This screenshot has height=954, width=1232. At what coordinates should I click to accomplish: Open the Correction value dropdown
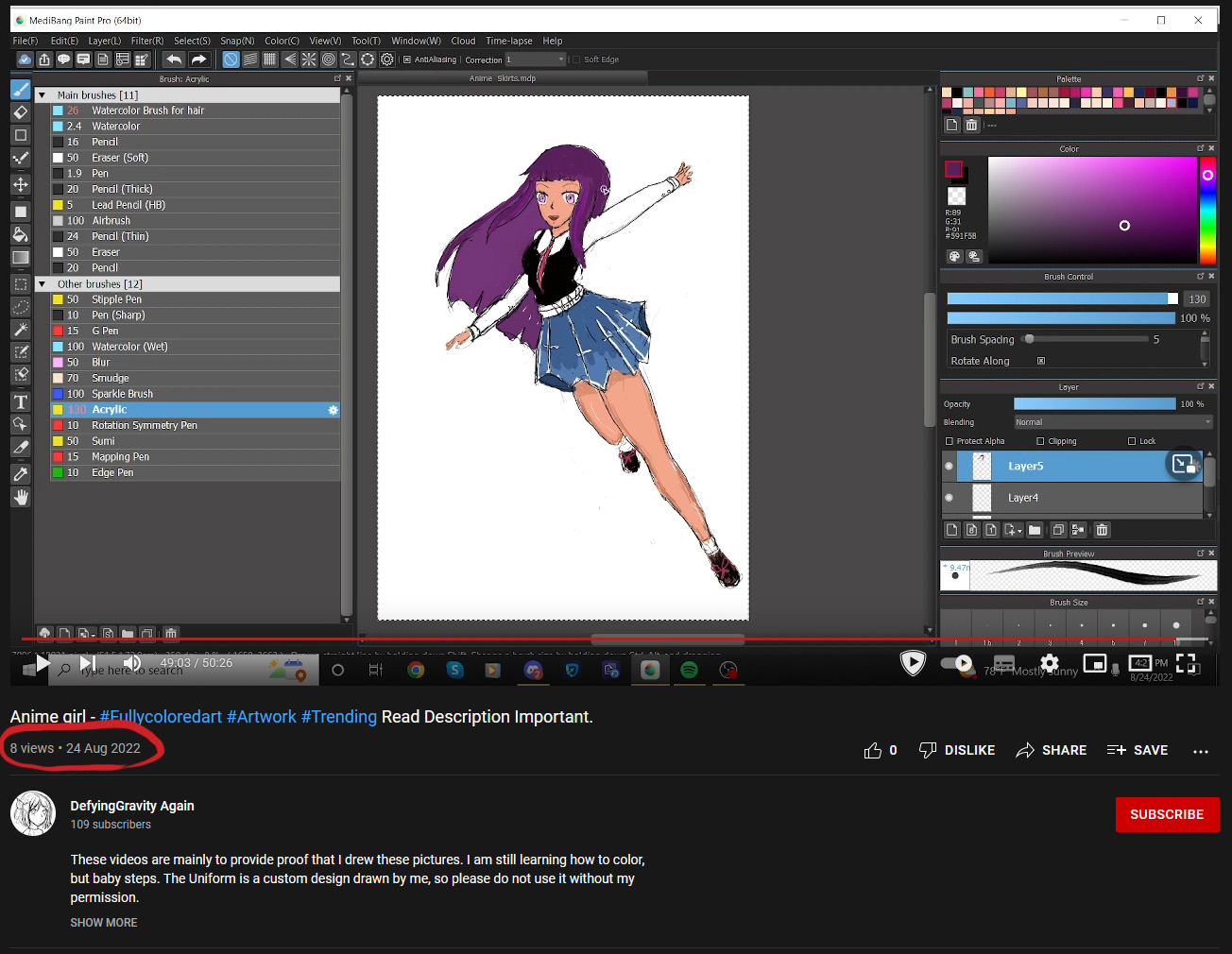click(x=535, y=60)
